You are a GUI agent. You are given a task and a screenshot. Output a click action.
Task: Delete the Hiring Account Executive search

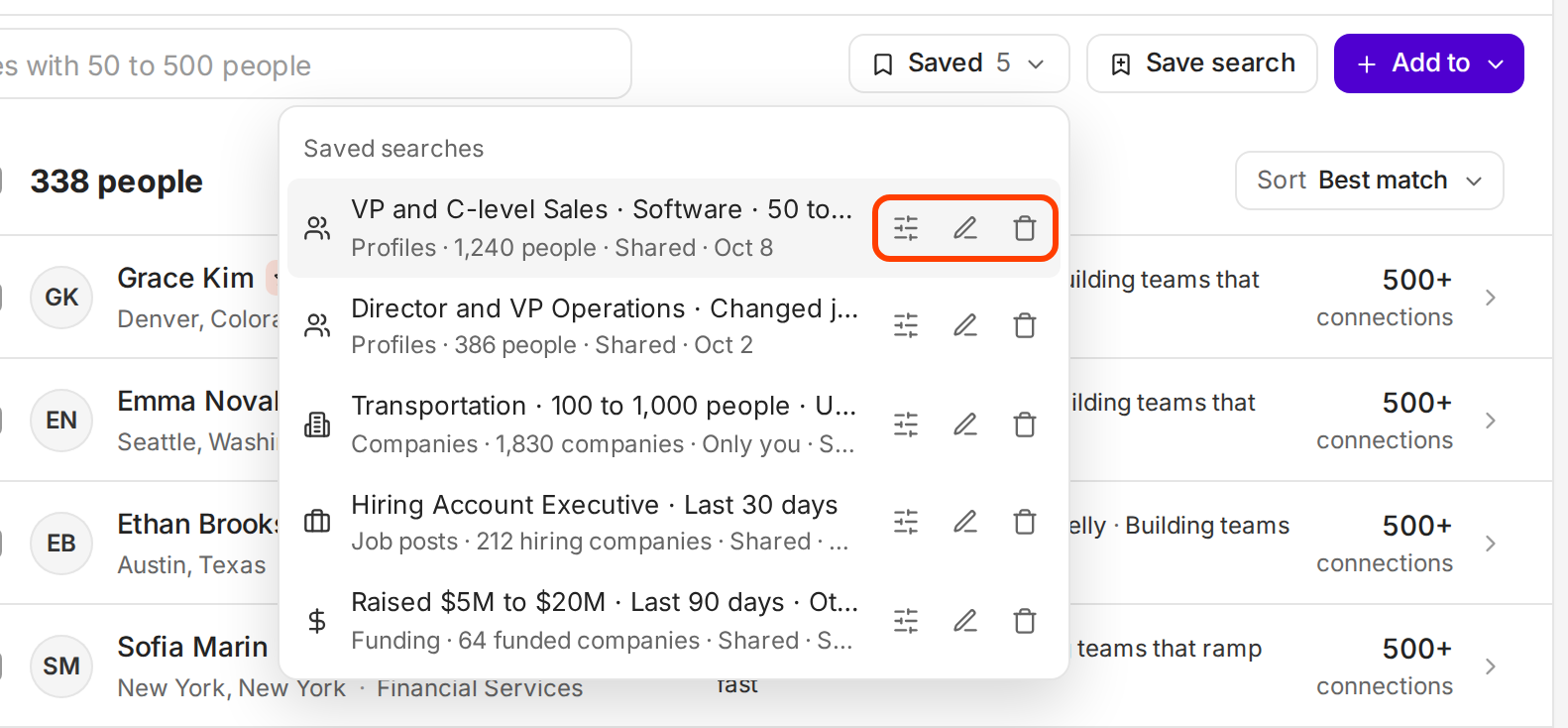1025,522
